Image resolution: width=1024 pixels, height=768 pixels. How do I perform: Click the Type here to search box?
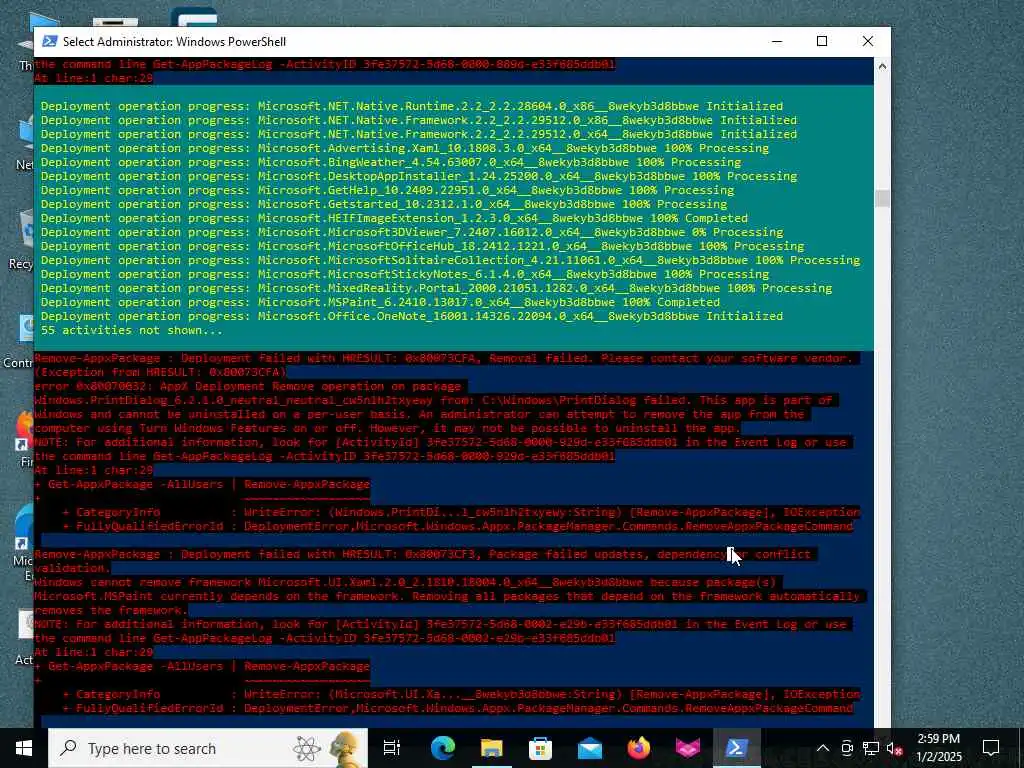click(x=208, y=748)
